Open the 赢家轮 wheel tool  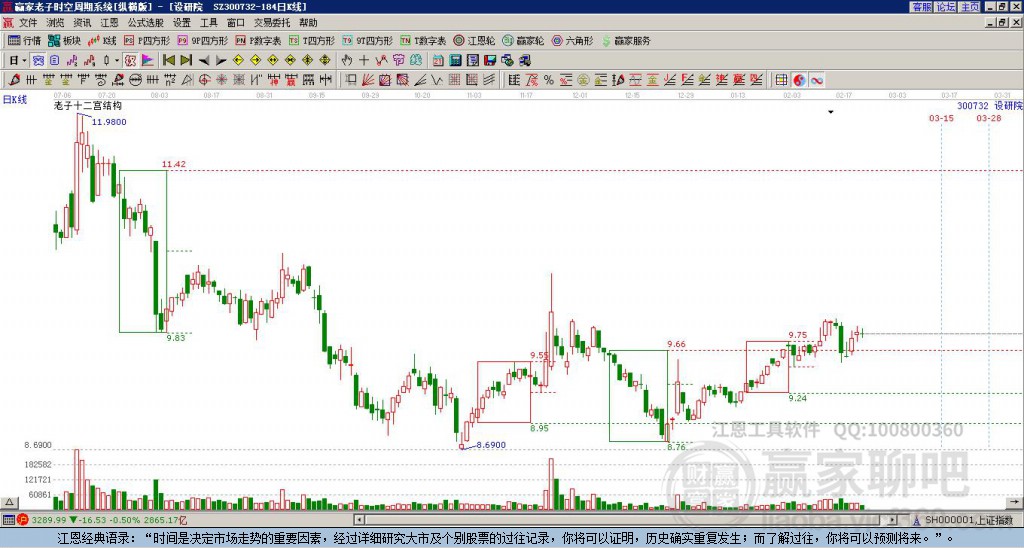[523, 40]
